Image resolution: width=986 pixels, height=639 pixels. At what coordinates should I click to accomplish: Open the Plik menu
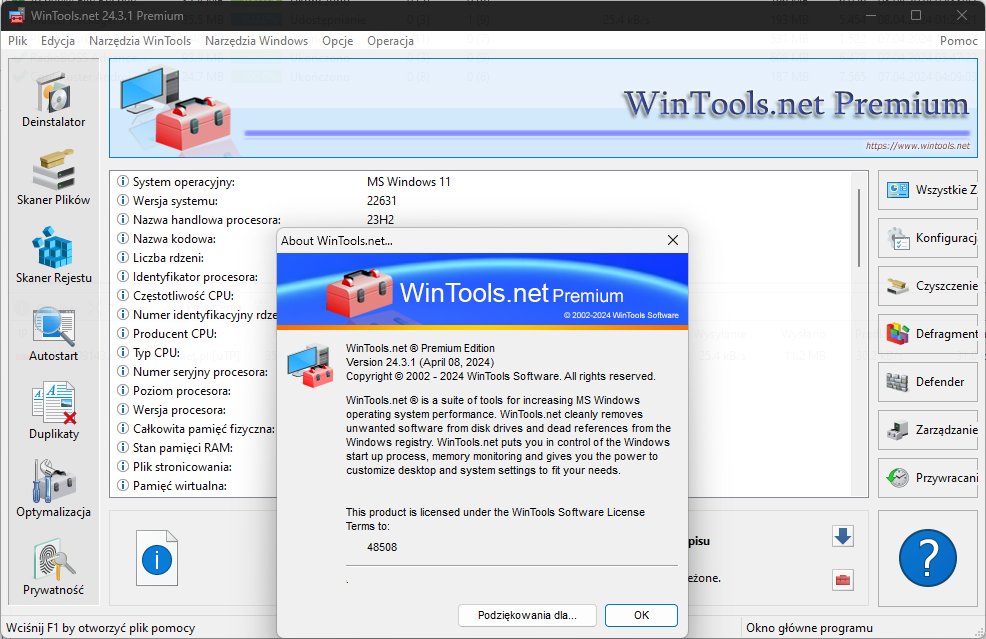[18, 41]
